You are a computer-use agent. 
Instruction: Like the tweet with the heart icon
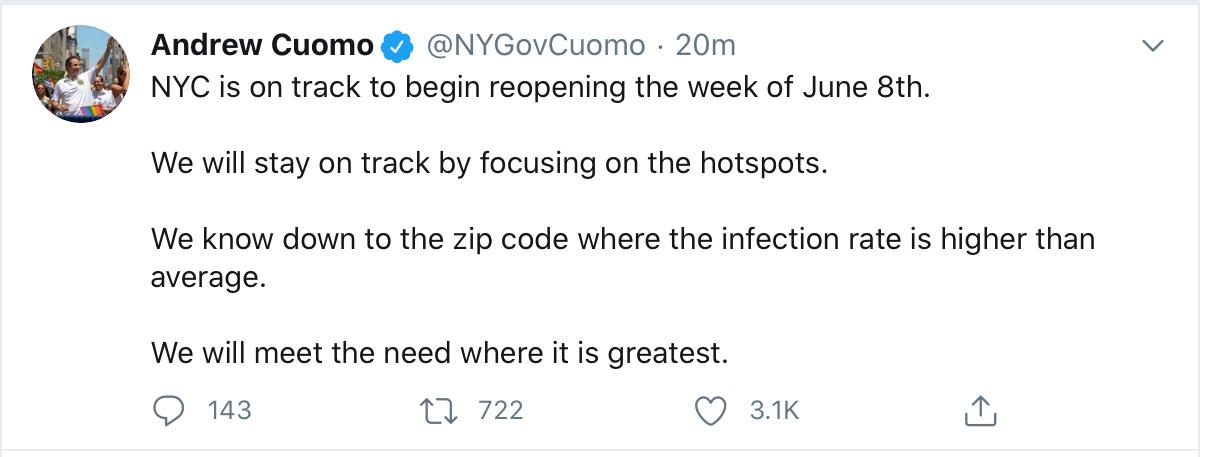(711, 410)
